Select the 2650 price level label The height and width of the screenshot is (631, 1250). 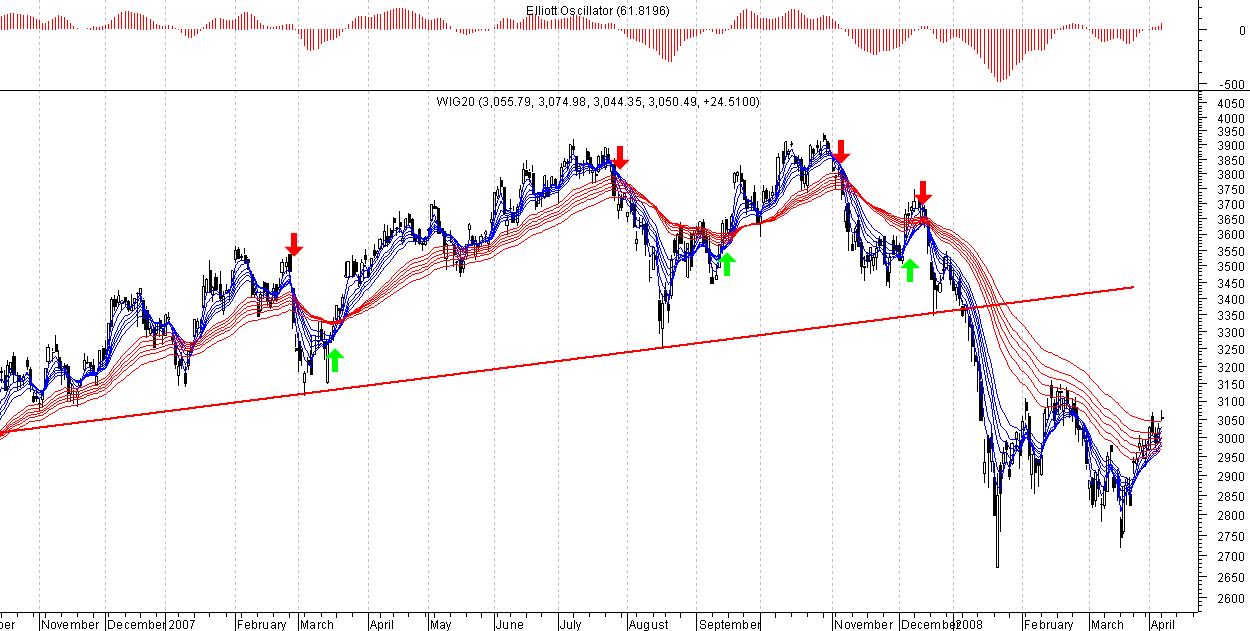1231,578
